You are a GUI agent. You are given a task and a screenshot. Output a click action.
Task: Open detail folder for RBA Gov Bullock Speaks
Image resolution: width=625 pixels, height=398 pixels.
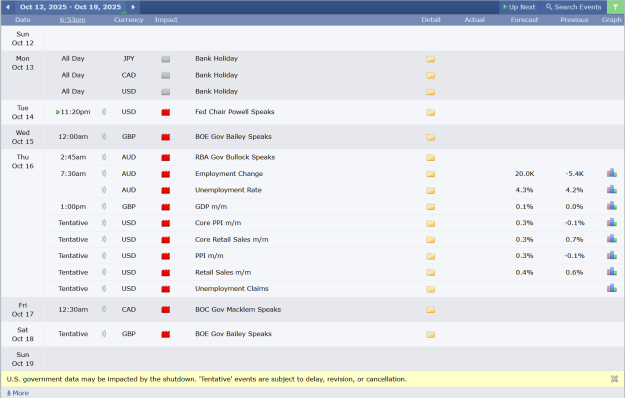(x=430, y=157)
